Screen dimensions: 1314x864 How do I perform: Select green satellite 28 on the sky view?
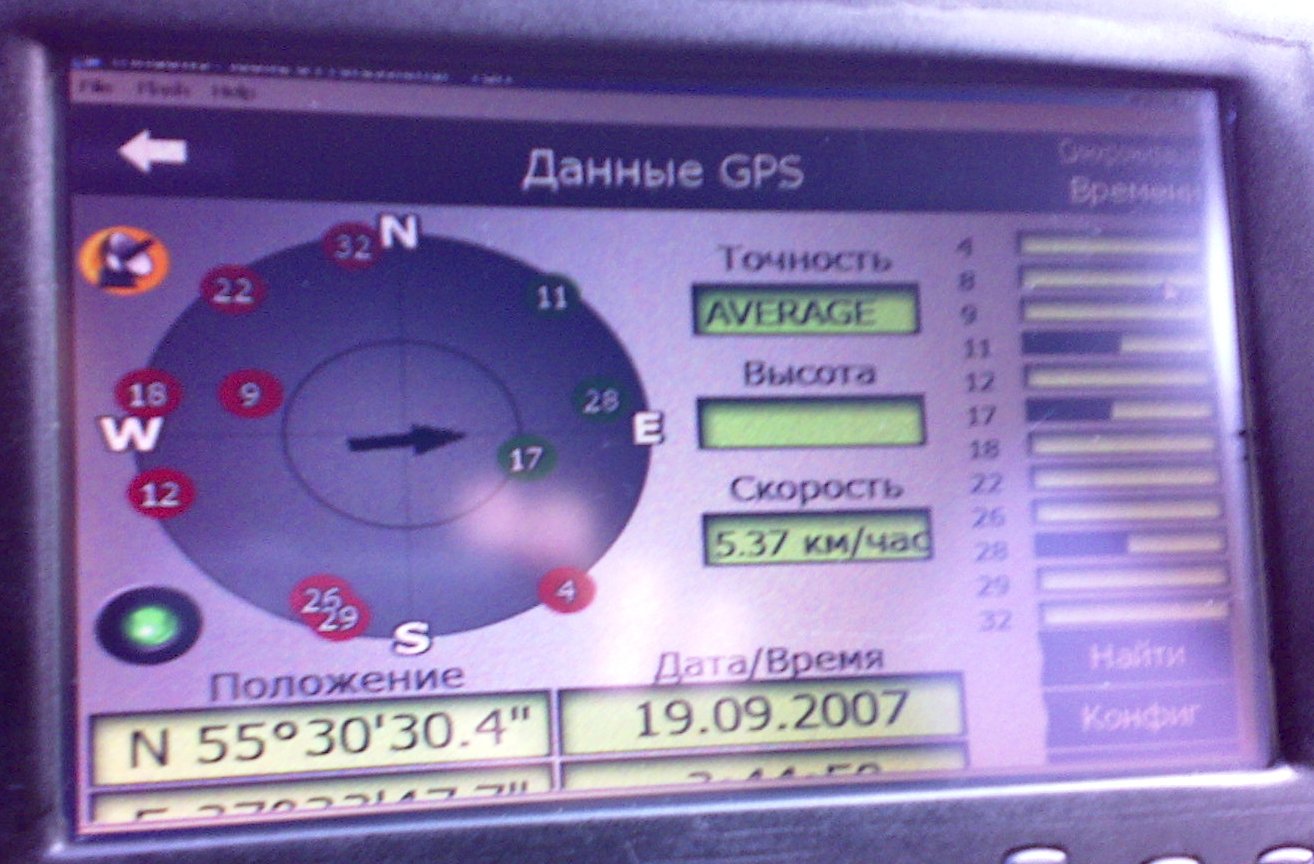click(x=600, y=401)
